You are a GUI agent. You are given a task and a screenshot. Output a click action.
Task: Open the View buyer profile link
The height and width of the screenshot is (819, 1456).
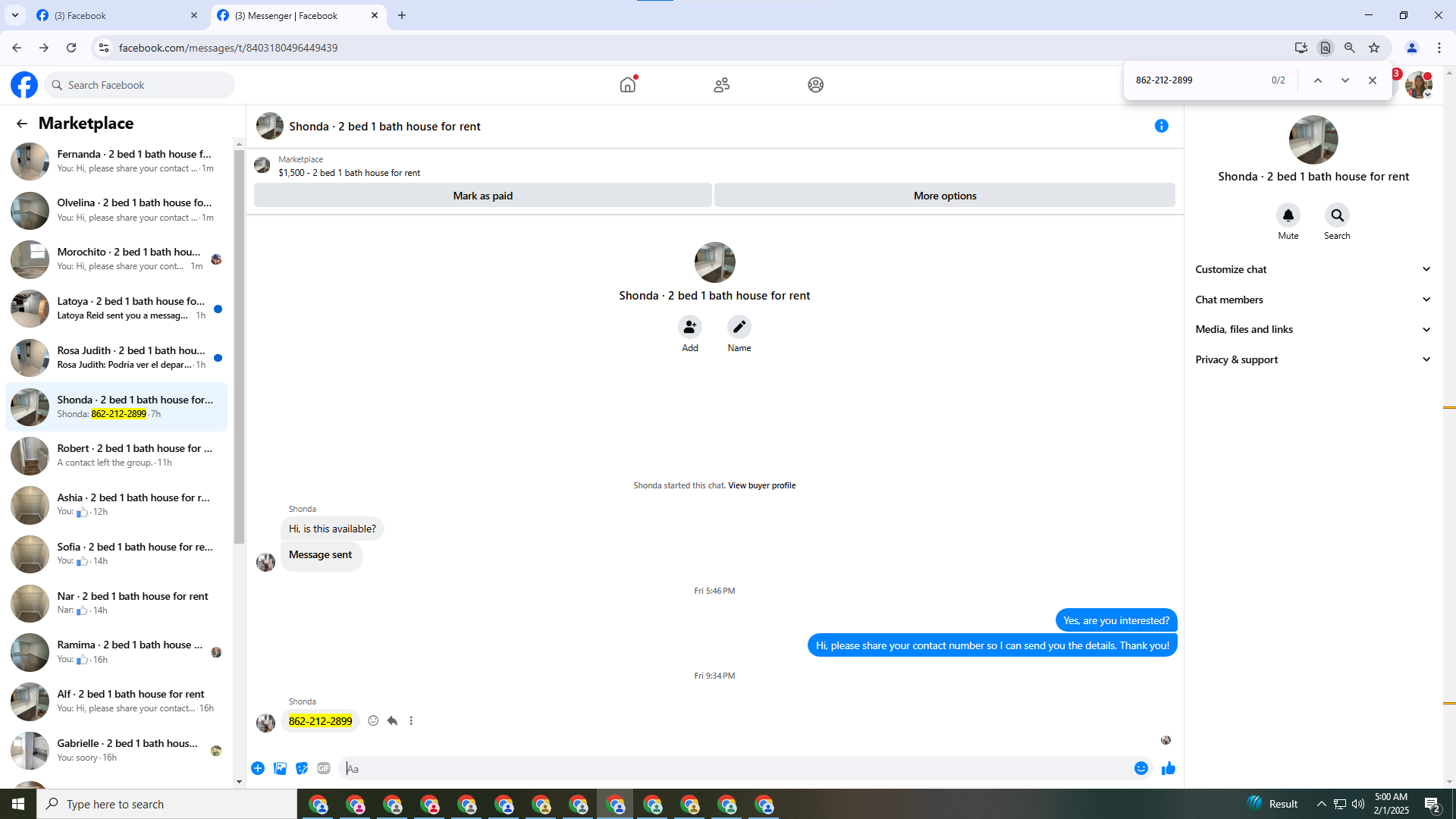pyautogui.click(x=761, y=485)
